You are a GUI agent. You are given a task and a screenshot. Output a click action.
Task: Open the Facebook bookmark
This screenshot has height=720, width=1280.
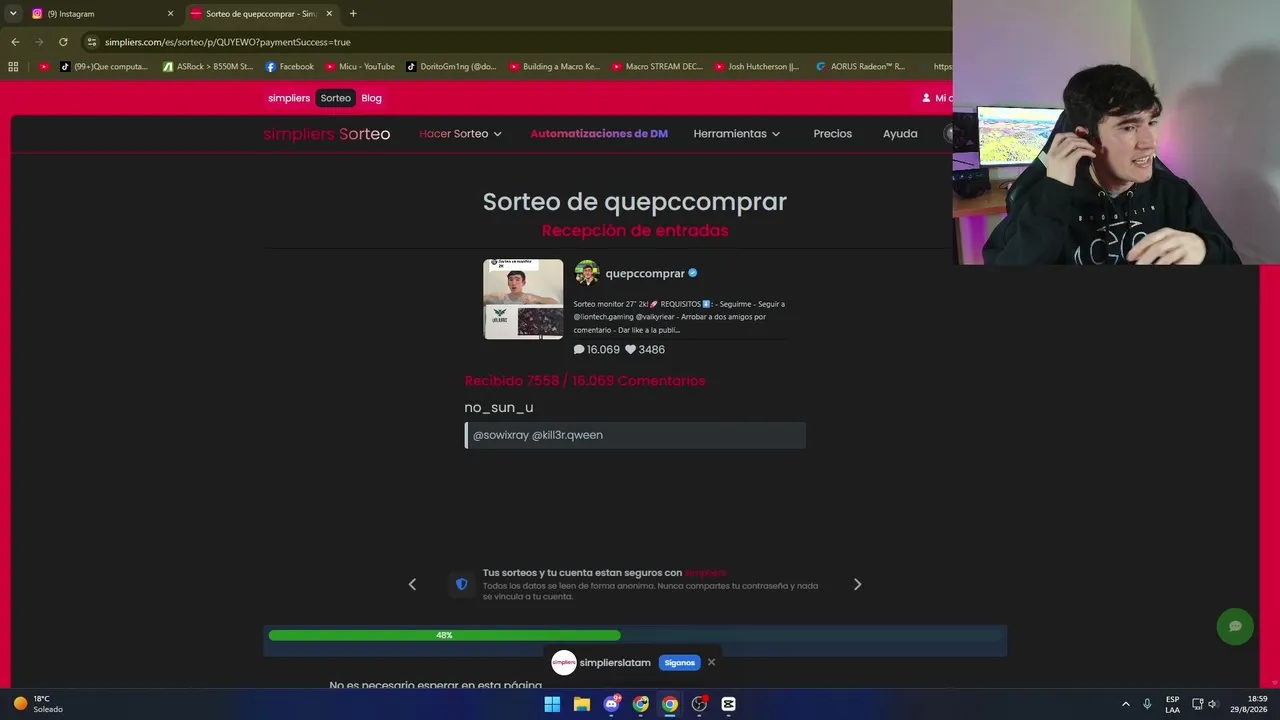[x=290, y=67]
